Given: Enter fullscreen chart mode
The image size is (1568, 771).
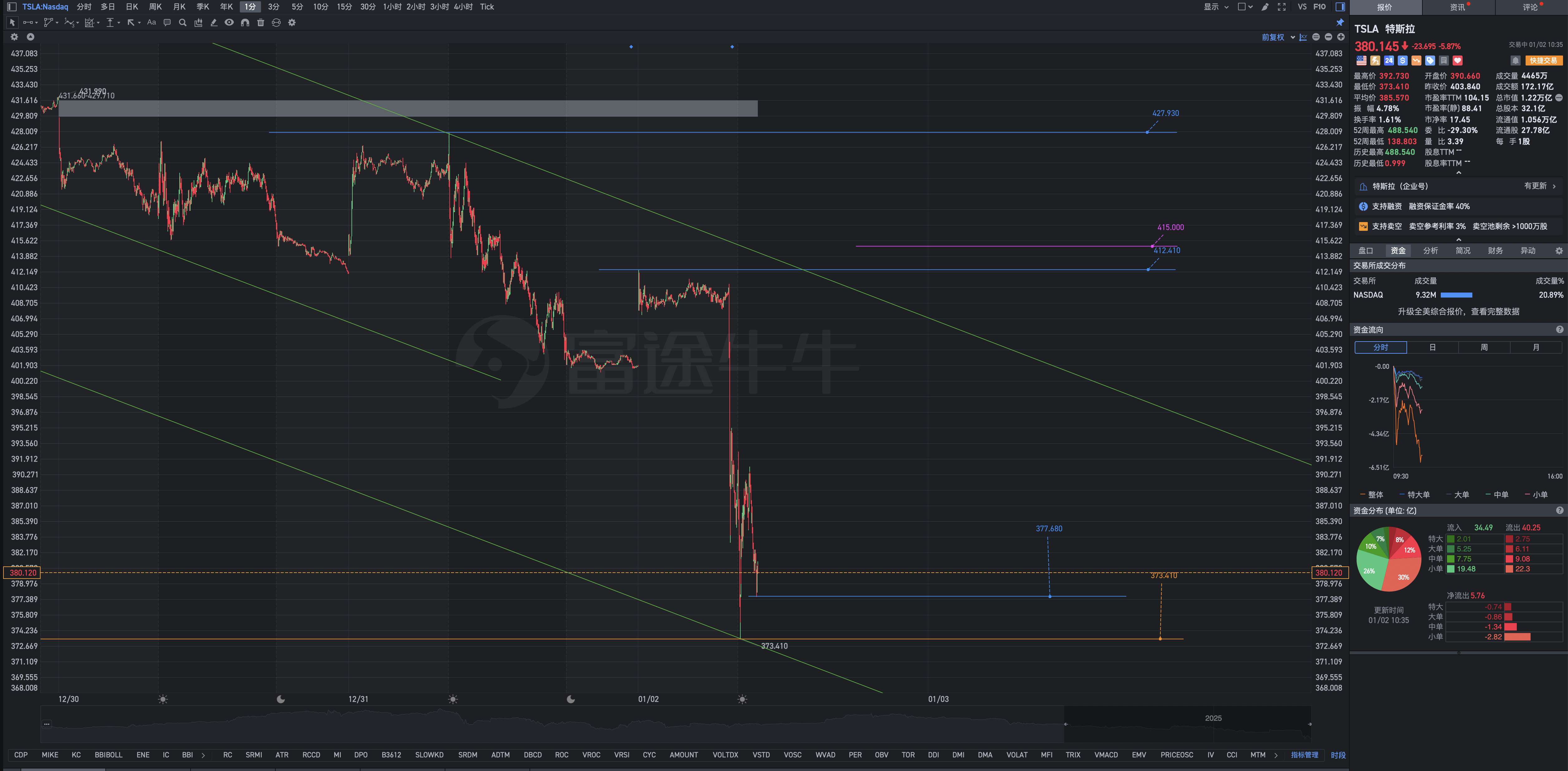Looking at the screenshot, I should (x=1281, y=7).
